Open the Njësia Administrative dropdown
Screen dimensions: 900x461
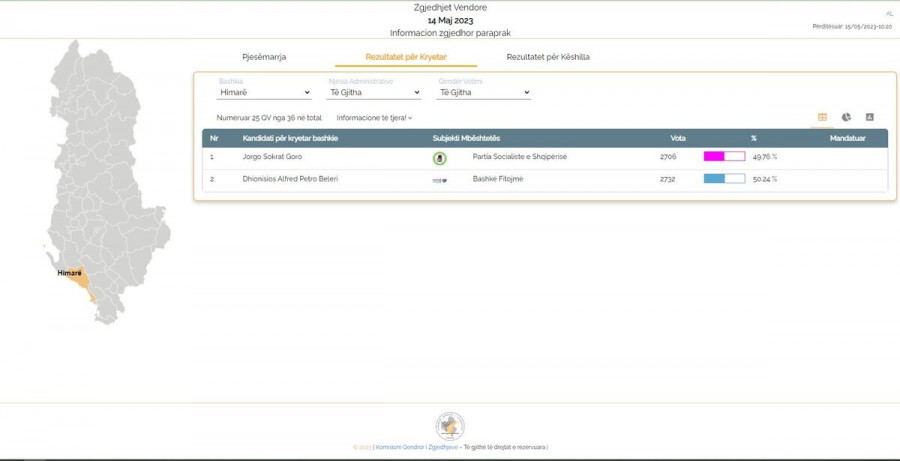374,93
